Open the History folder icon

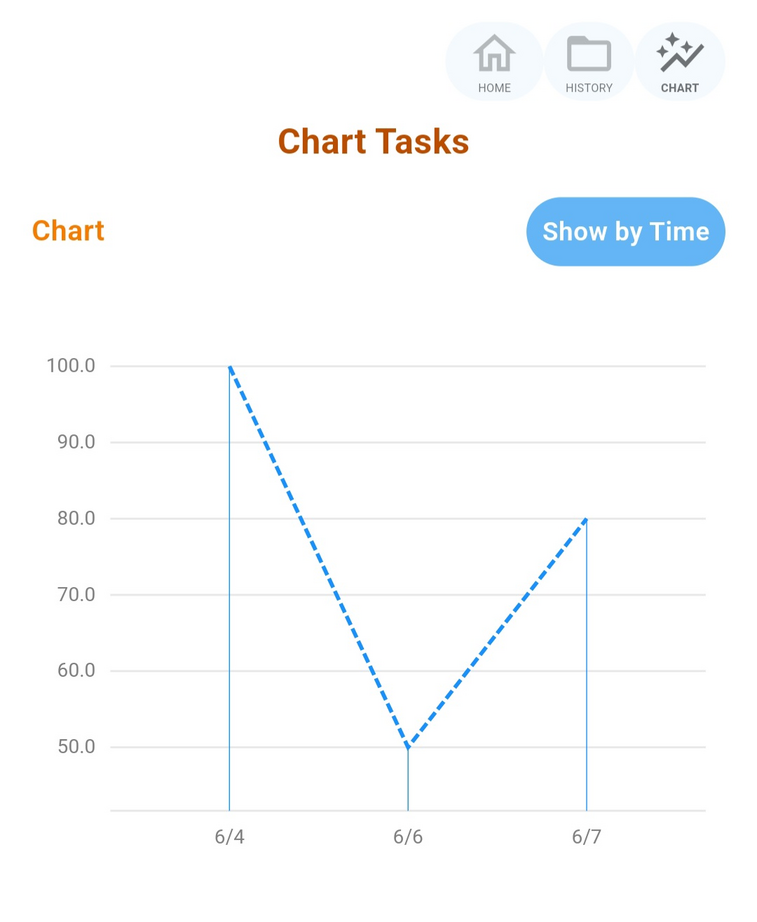coord(589,53)
